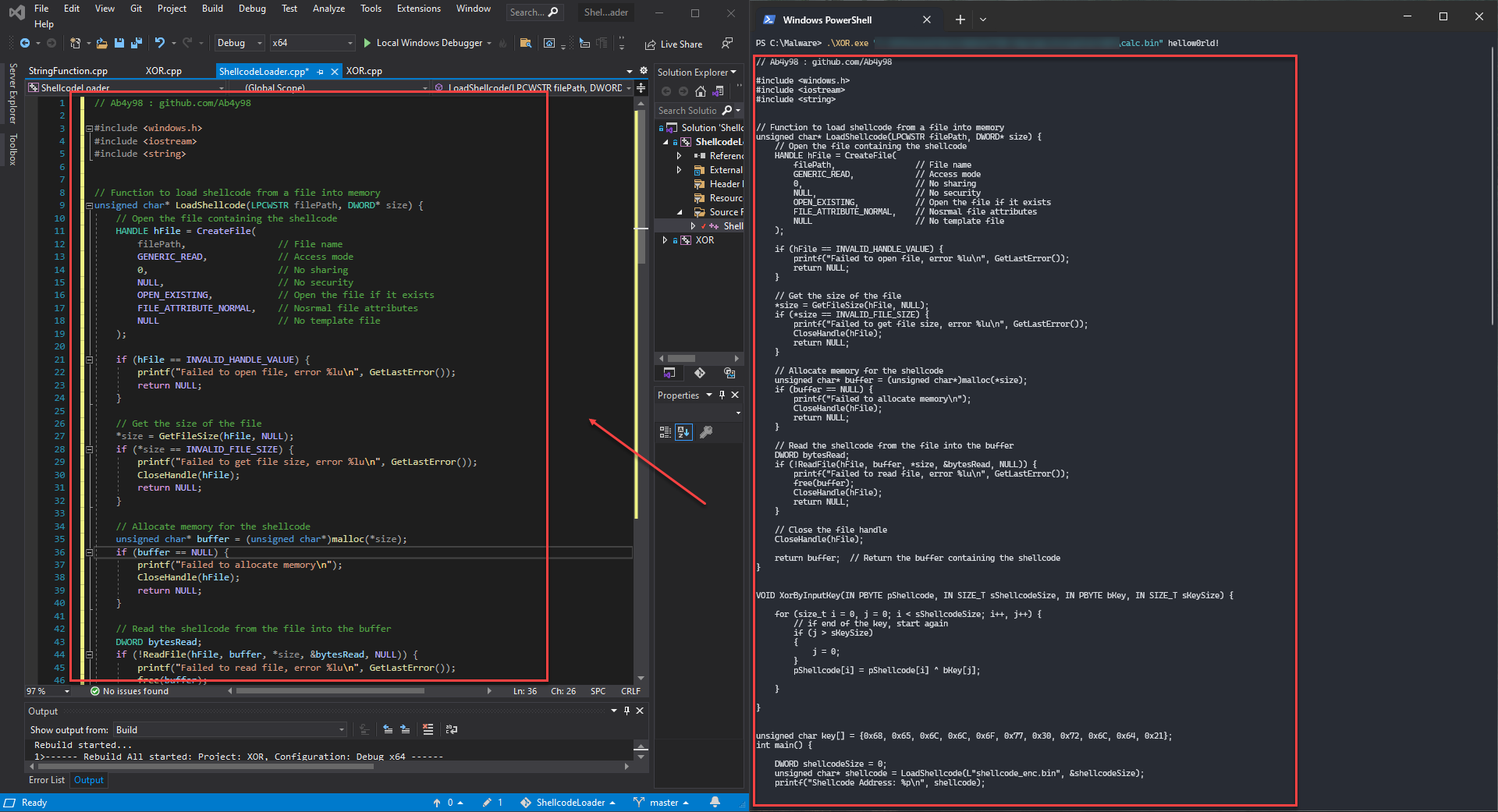
Task: Toggle auto-hide pin on Properties panel
Action: tap(722, 395)
